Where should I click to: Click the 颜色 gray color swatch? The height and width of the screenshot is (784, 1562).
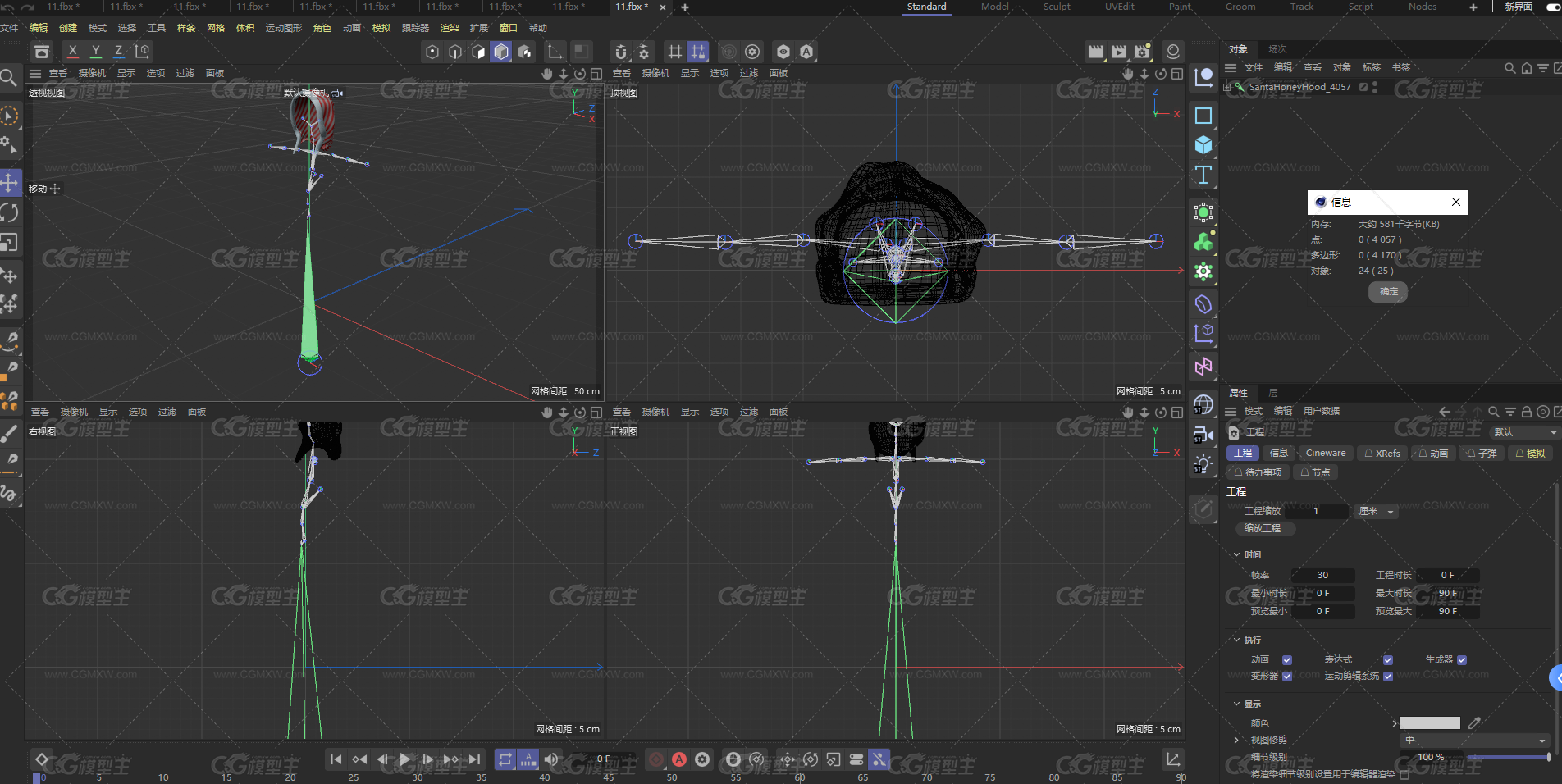pos(1430,723)
